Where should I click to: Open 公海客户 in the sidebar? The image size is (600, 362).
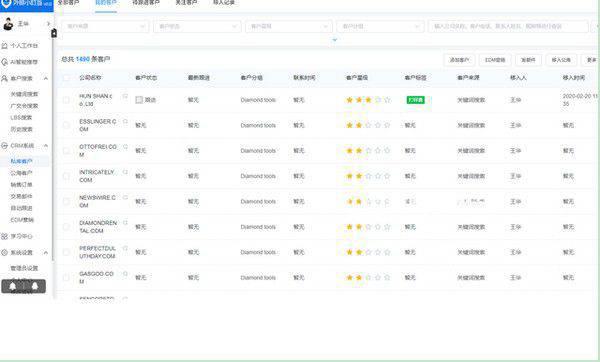[x=21, y=173]
